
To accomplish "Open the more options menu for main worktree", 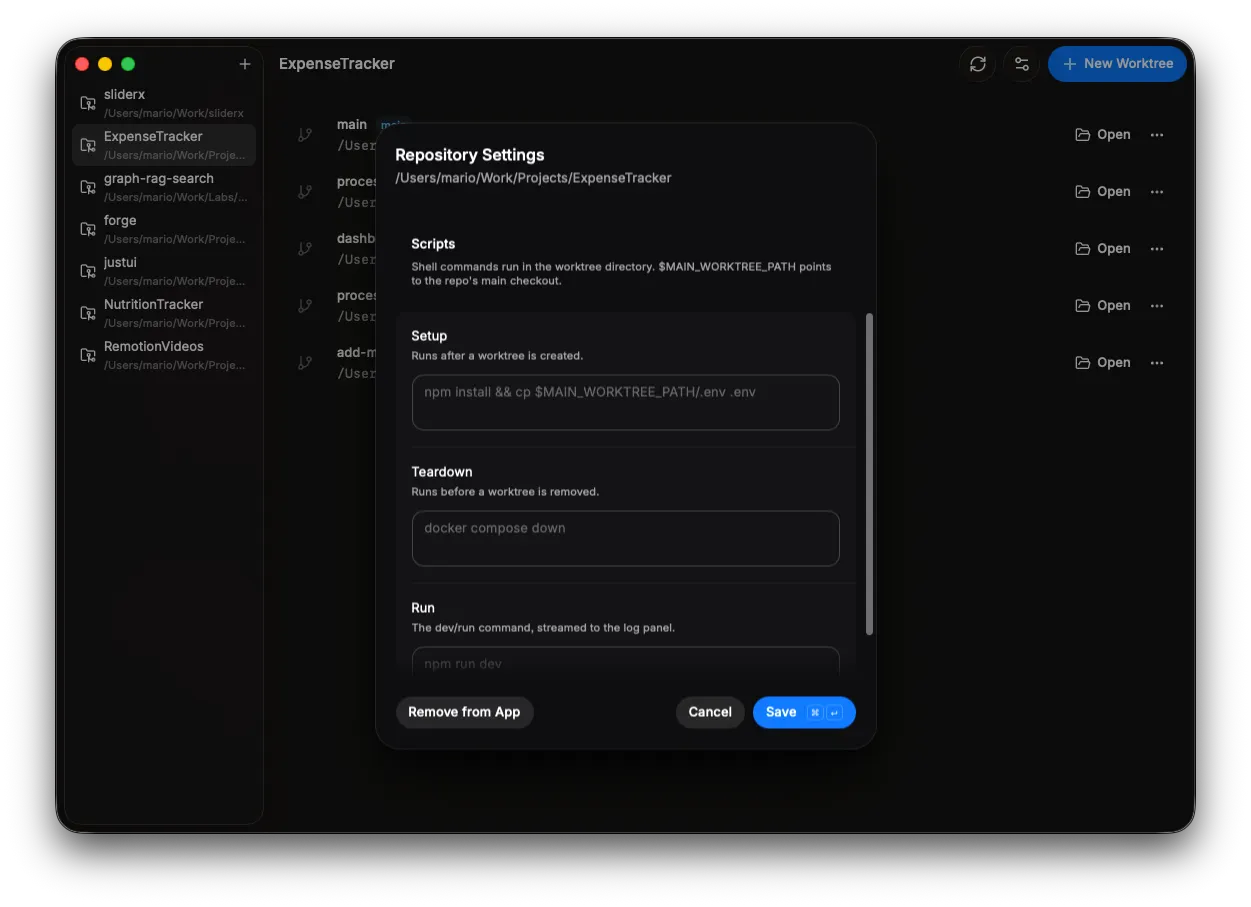I will [x=1157, y=135].
